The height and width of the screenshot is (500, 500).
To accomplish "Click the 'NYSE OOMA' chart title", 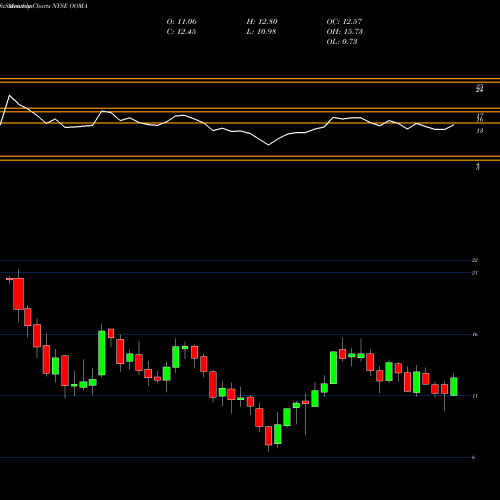I will click(x=70, y=6).
